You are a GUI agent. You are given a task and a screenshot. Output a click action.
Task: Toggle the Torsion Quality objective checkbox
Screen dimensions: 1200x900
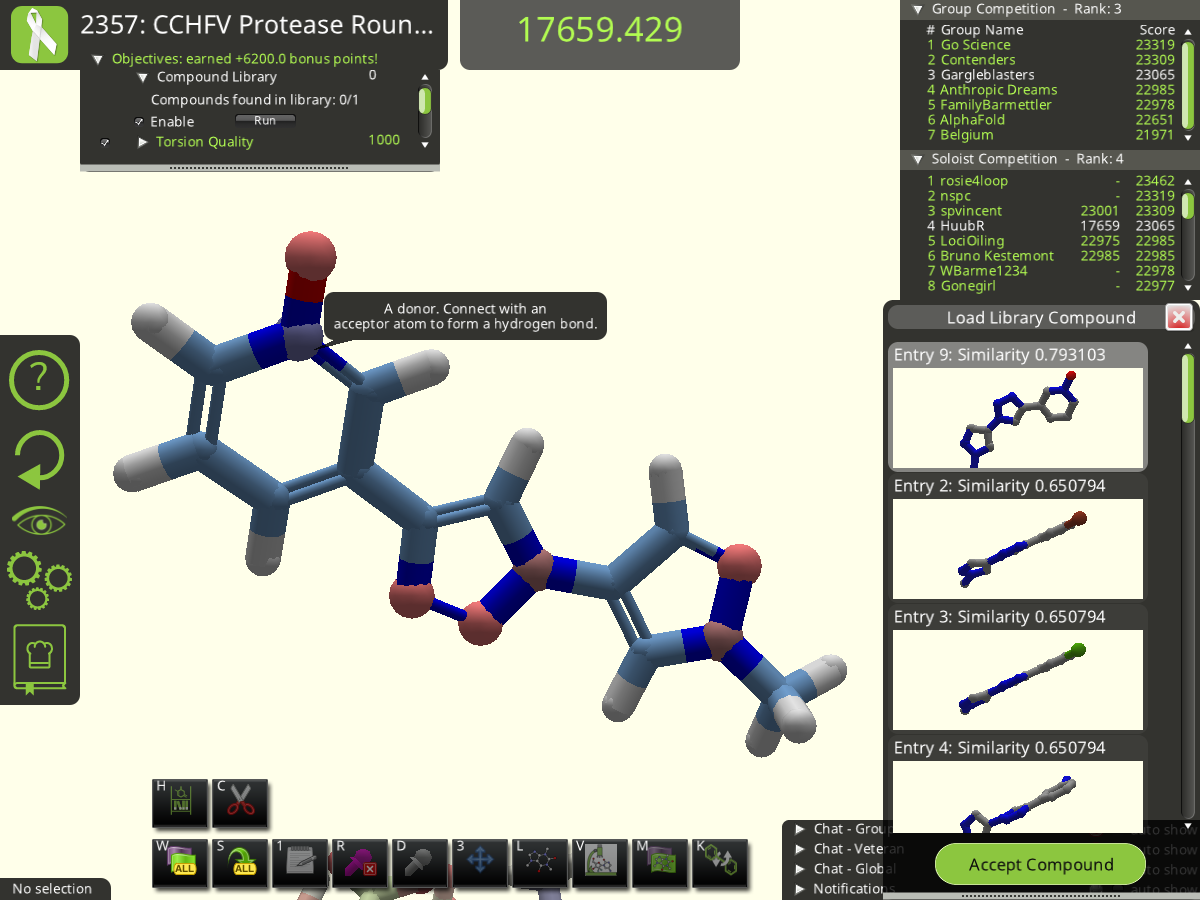point(105,143)
